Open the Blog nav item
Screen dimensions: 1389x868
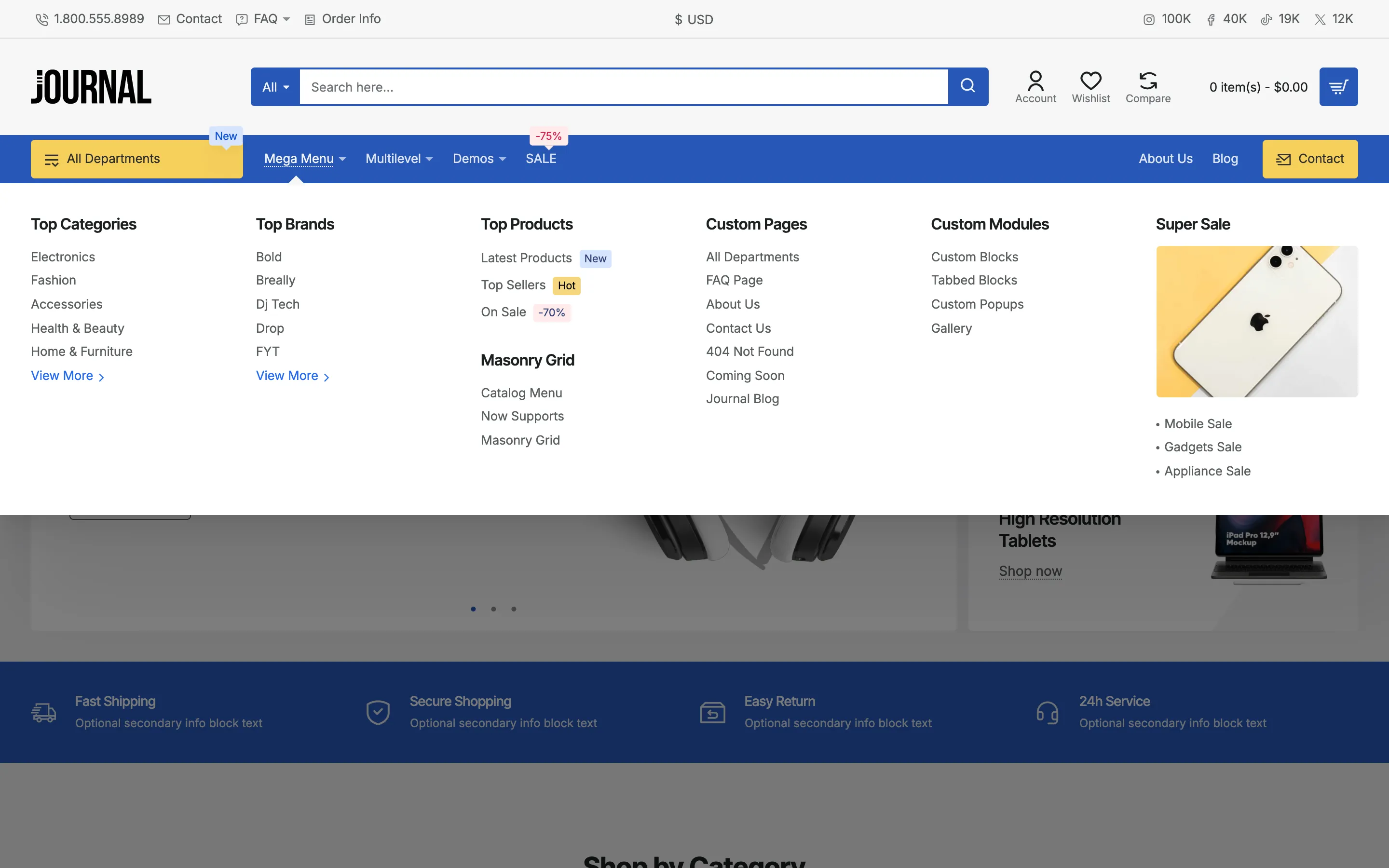pyautogui.click(x=1225, y=159)
